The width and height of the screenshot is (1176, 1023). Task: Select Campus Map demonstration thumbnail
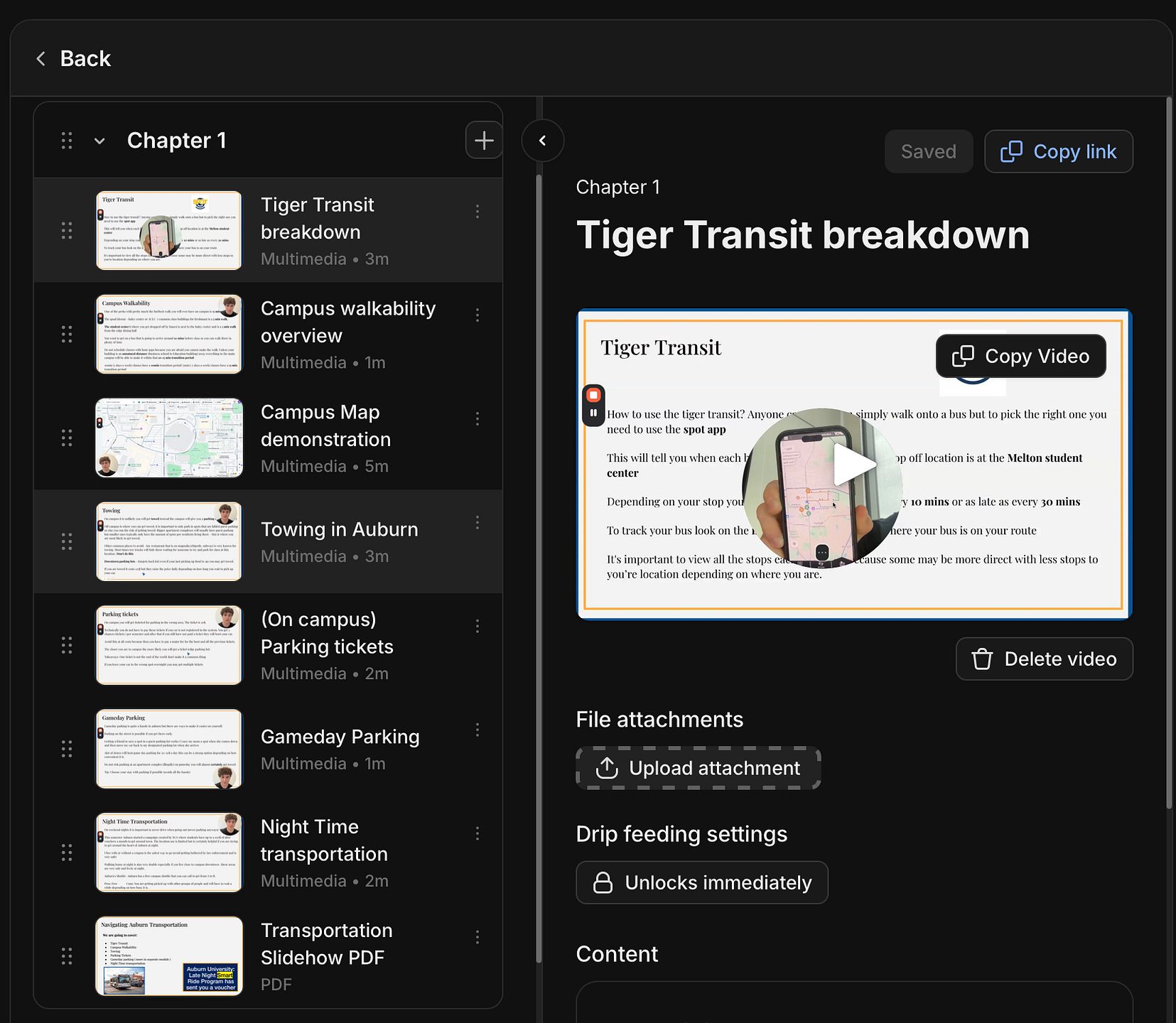[x=169, y=438]
